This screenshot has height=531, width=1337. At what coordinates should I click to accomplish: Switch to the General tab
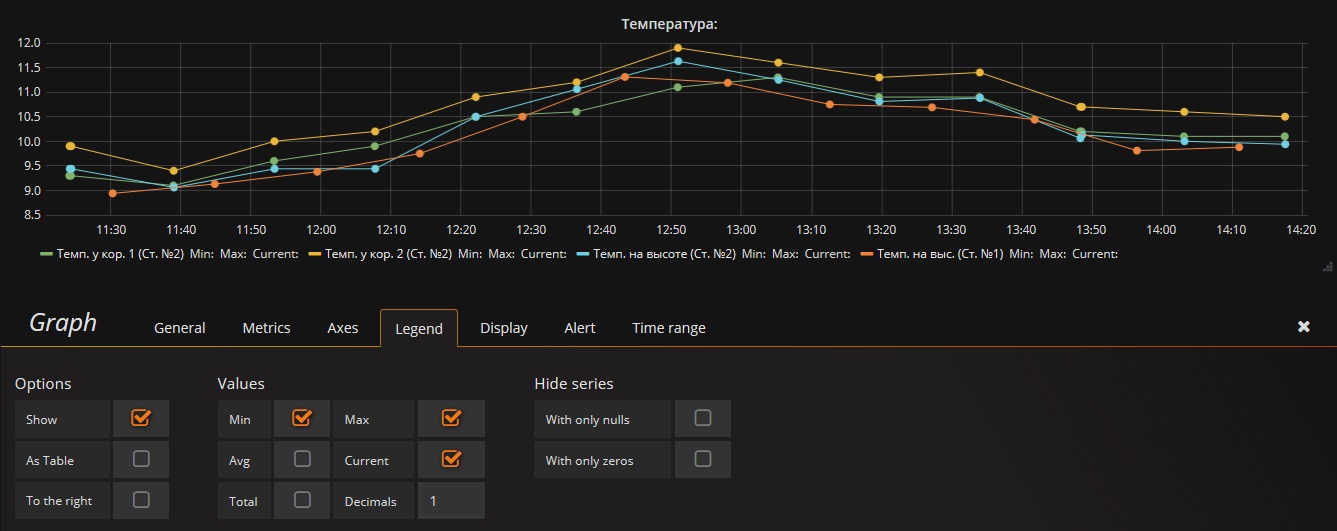coord(180,328)
